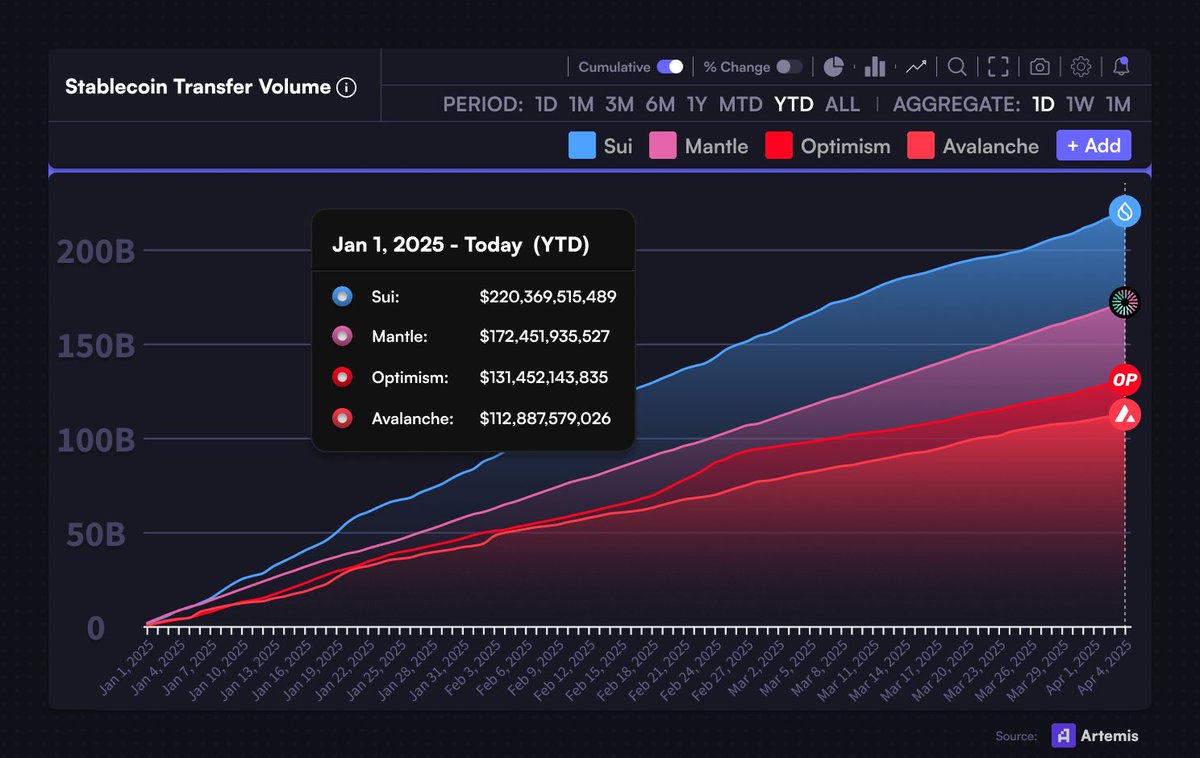Click the Optimism OP marker on chart
Image resolution: width=1200 pixels, height=758 pixels.
coord(1125,380)
